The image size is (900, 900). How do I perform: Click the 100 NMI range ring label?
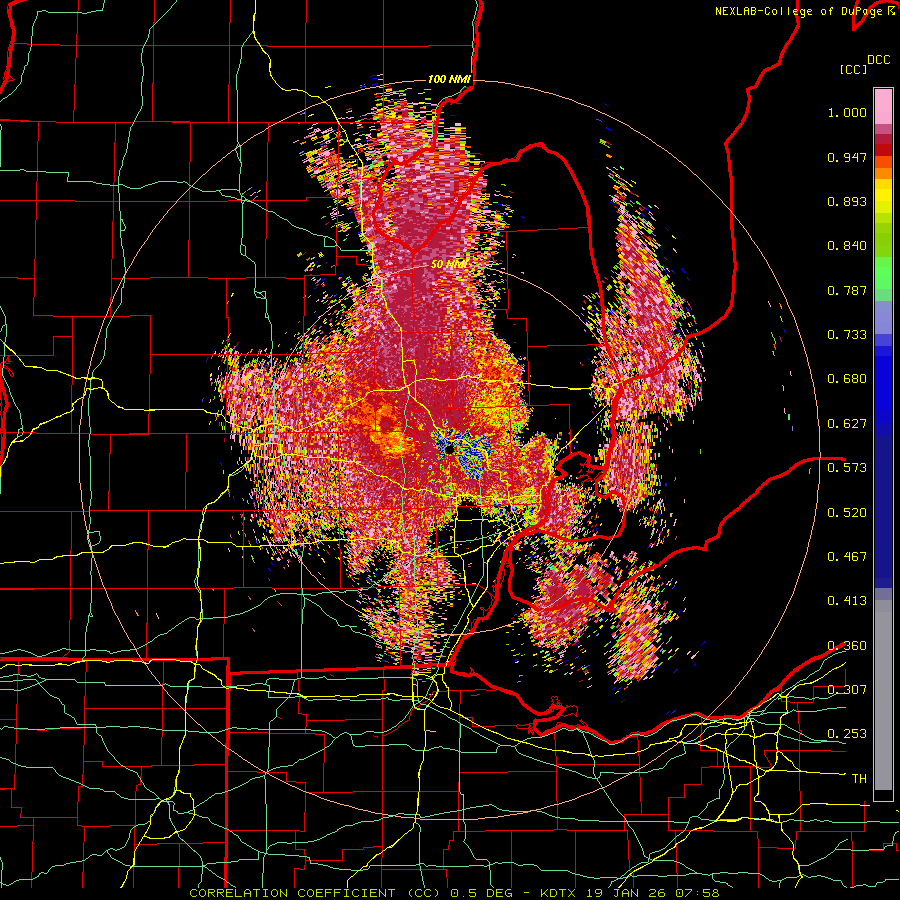pyautogui.click(x=449, y=79)
